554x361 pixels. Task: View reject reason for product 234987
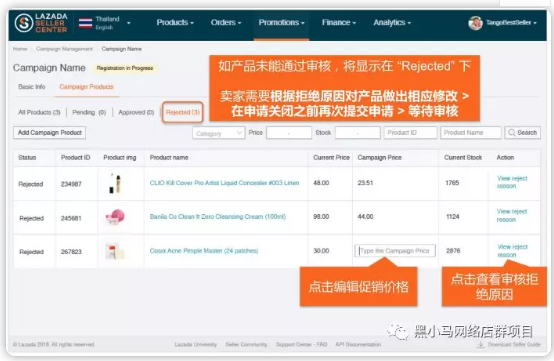[512, 182]
